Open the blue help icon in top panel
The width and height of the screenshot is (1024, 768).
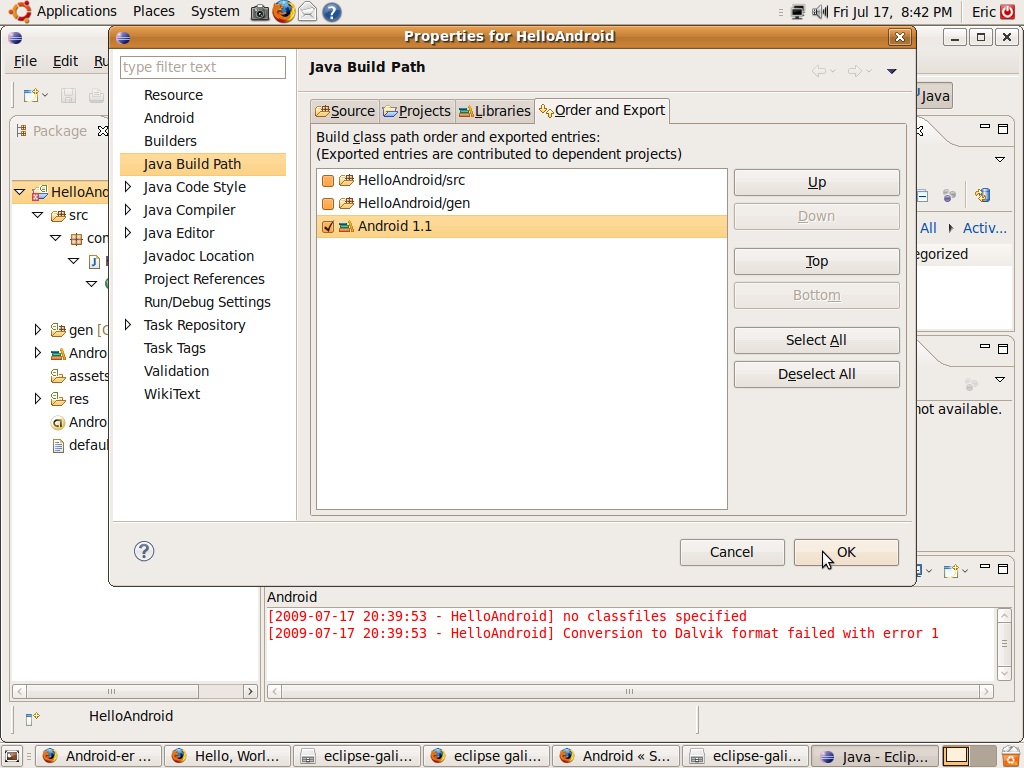(332, 12)
